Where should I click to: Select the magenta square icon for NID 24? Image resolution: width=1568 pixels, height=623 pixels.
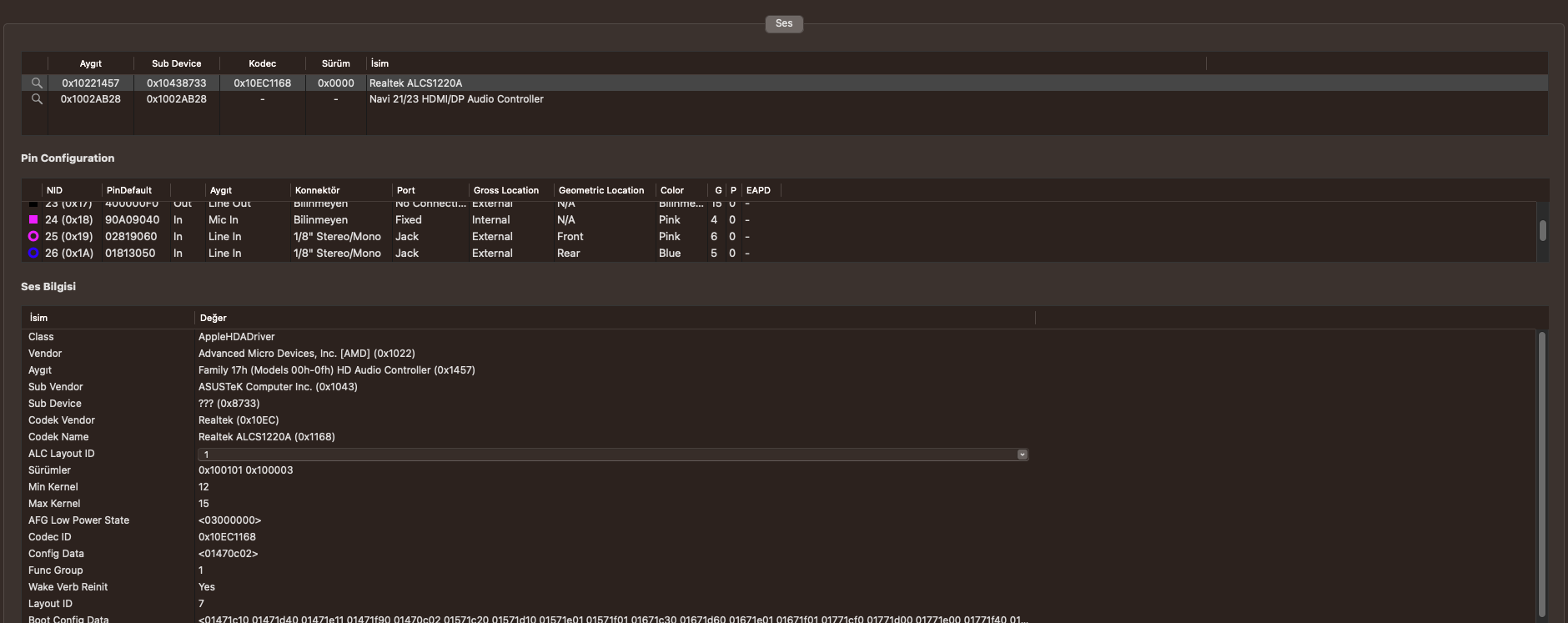click(33, 220)
